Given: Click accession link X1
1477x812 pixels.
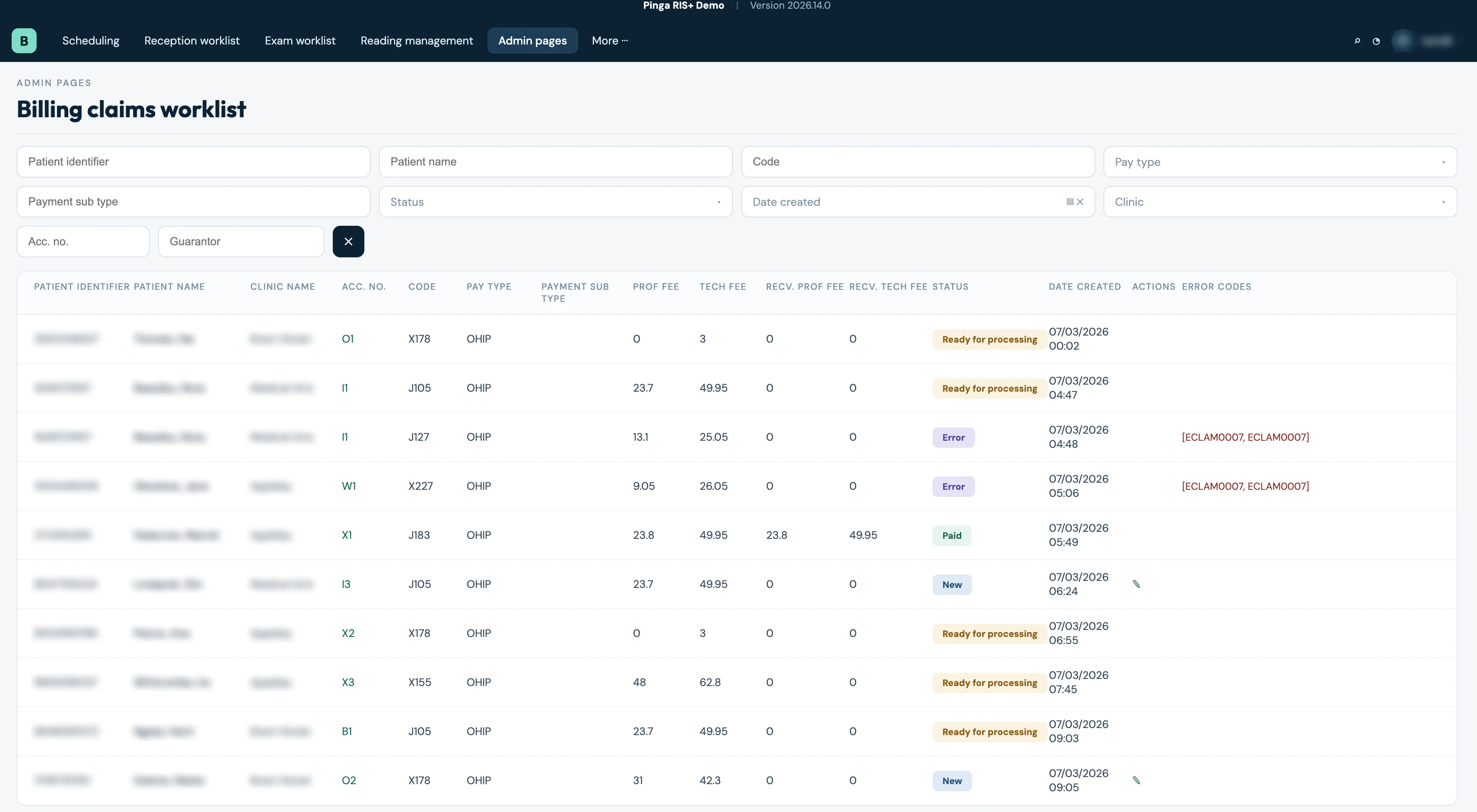Looking at the screenshot, I should [347, 535].
